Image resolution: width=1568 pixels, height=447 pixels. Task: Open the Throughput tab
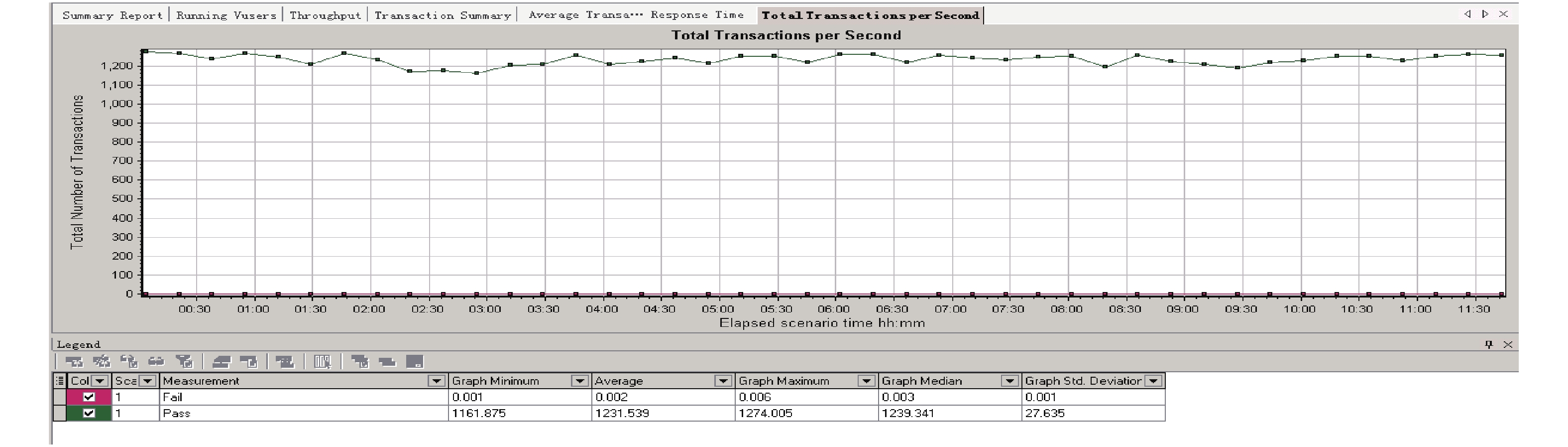pyautogui.click(x=325, y=15)
